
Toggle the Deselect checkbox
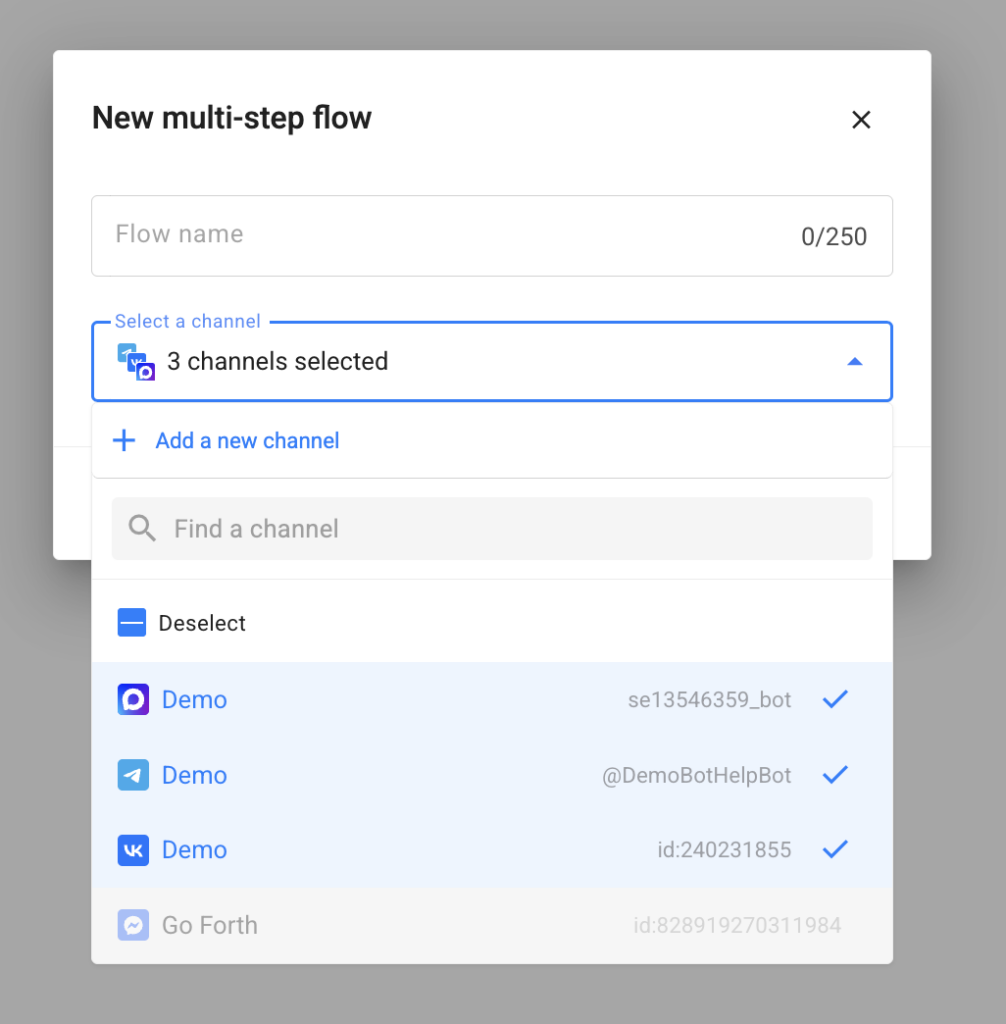click(x=132, y=622)
